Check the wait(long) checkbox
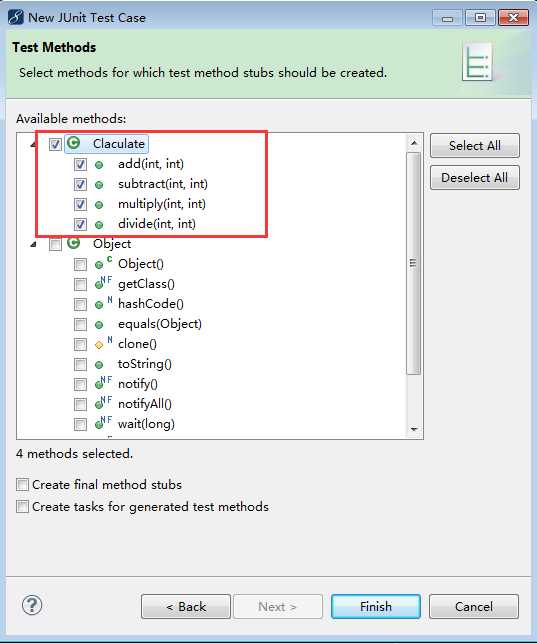The width and height of the screenshot is (537, 644). pyautogui.click(x=80, y=424)
